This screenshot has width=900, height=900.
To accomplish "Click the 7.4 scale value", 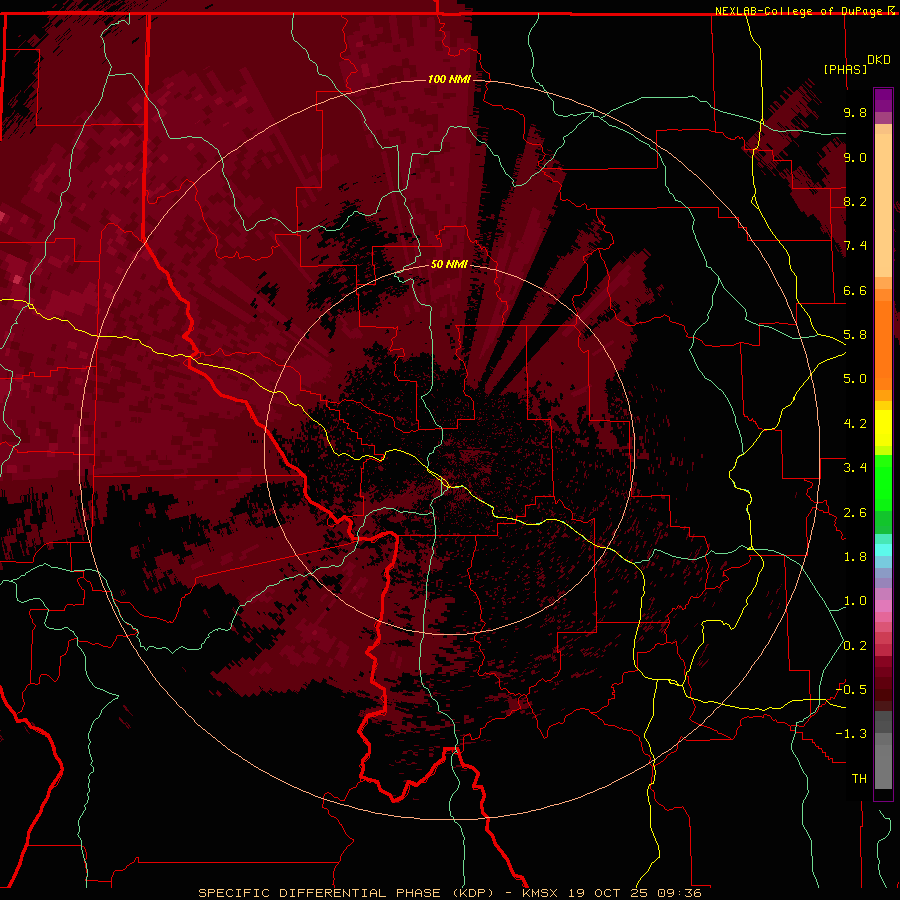I will click(855, 246).
